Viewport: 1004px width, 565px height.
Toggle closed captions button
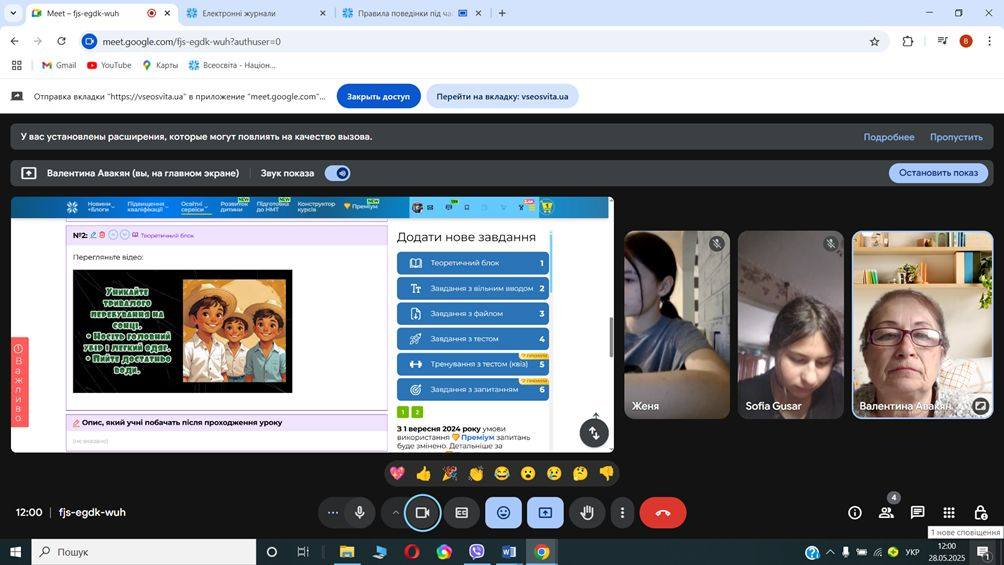(462, 512)
